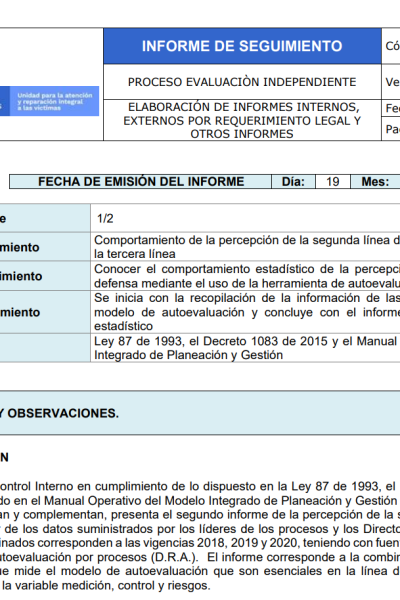Click the FECHA DE EMISIÓN DEL INFORME label
The height and width of the screenshot is (600, 400).
point(140,181)
